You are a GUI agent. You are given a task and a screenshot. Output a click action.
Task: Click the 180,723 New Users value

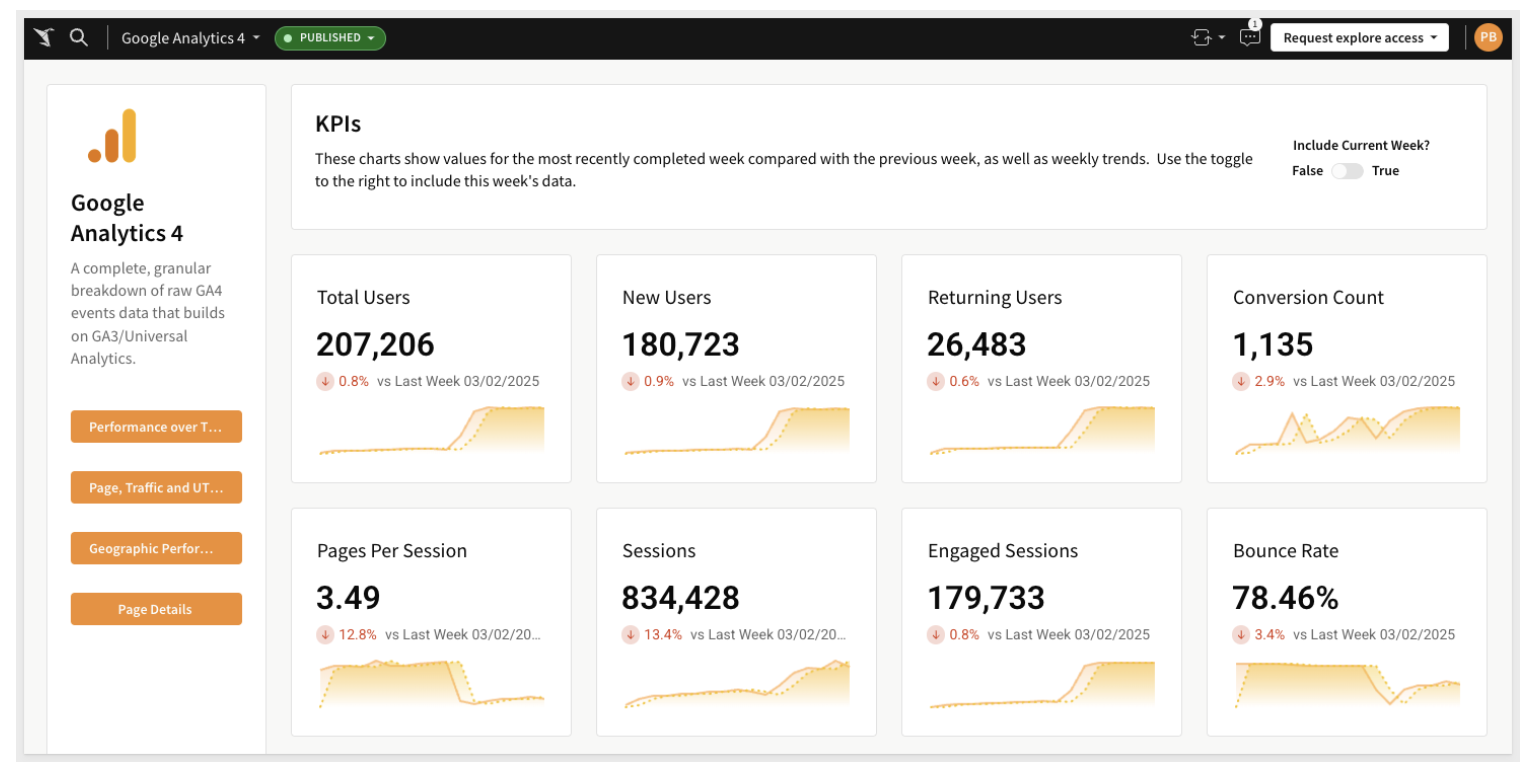point(681,344)
